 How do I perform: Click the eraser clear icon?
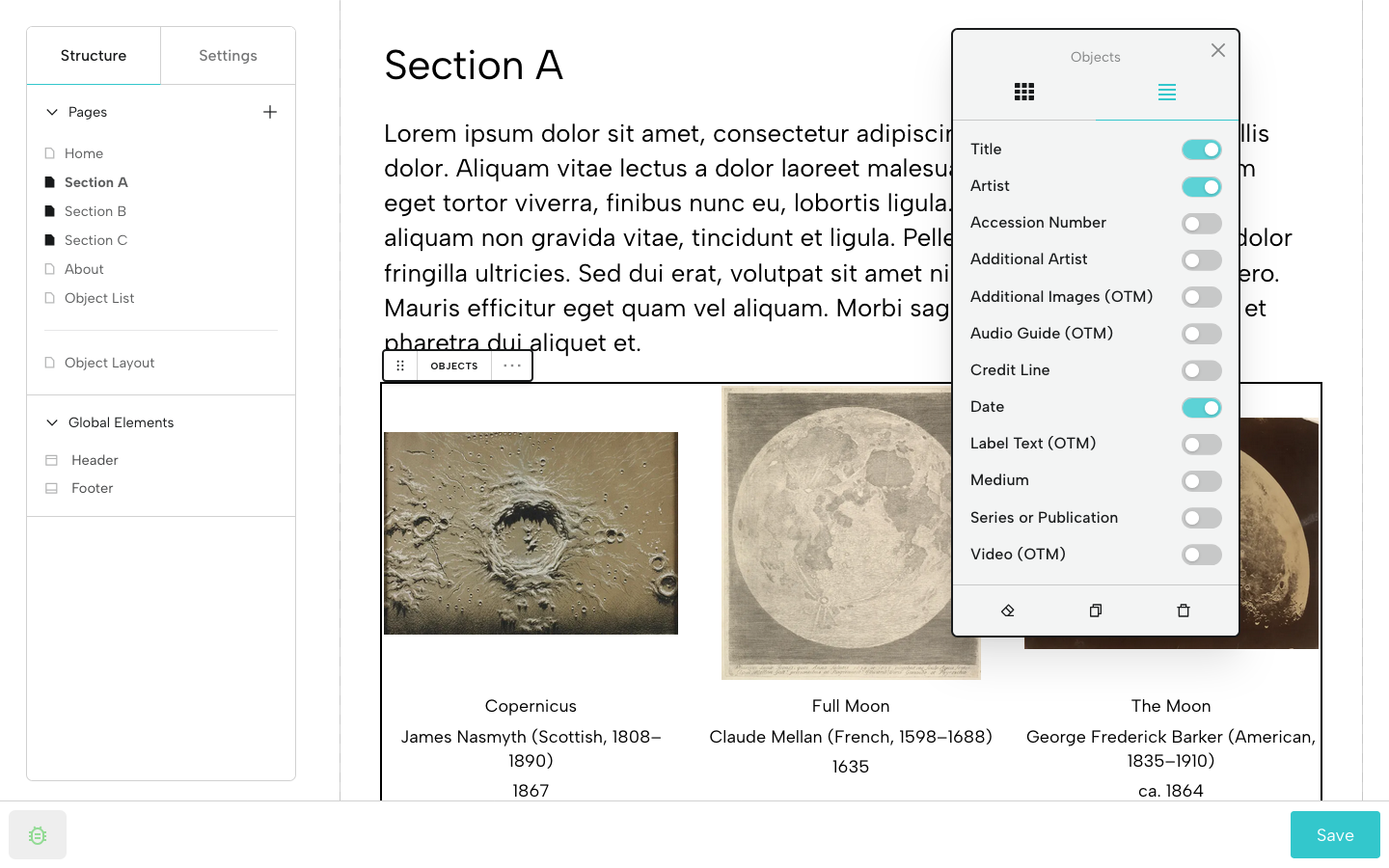tap(1008, 610)
